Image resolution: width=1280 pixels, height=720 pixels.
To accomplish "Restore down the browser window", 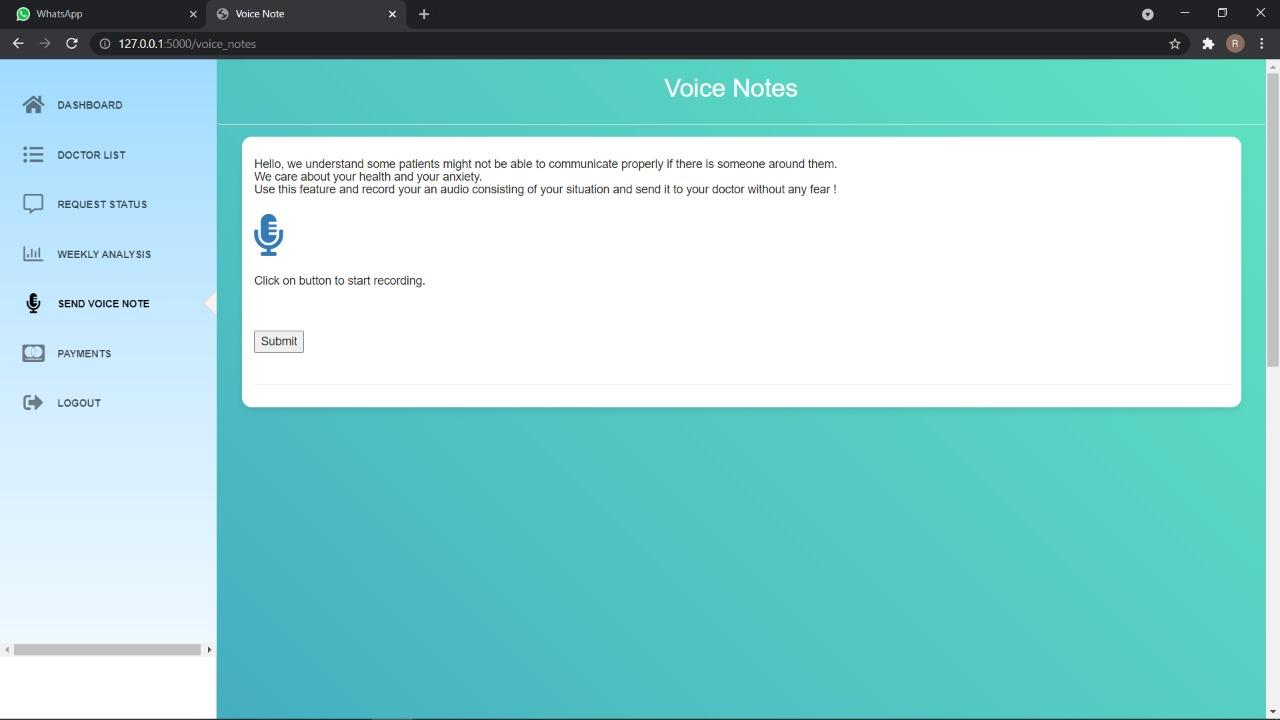I will (x=1222, y=13).
